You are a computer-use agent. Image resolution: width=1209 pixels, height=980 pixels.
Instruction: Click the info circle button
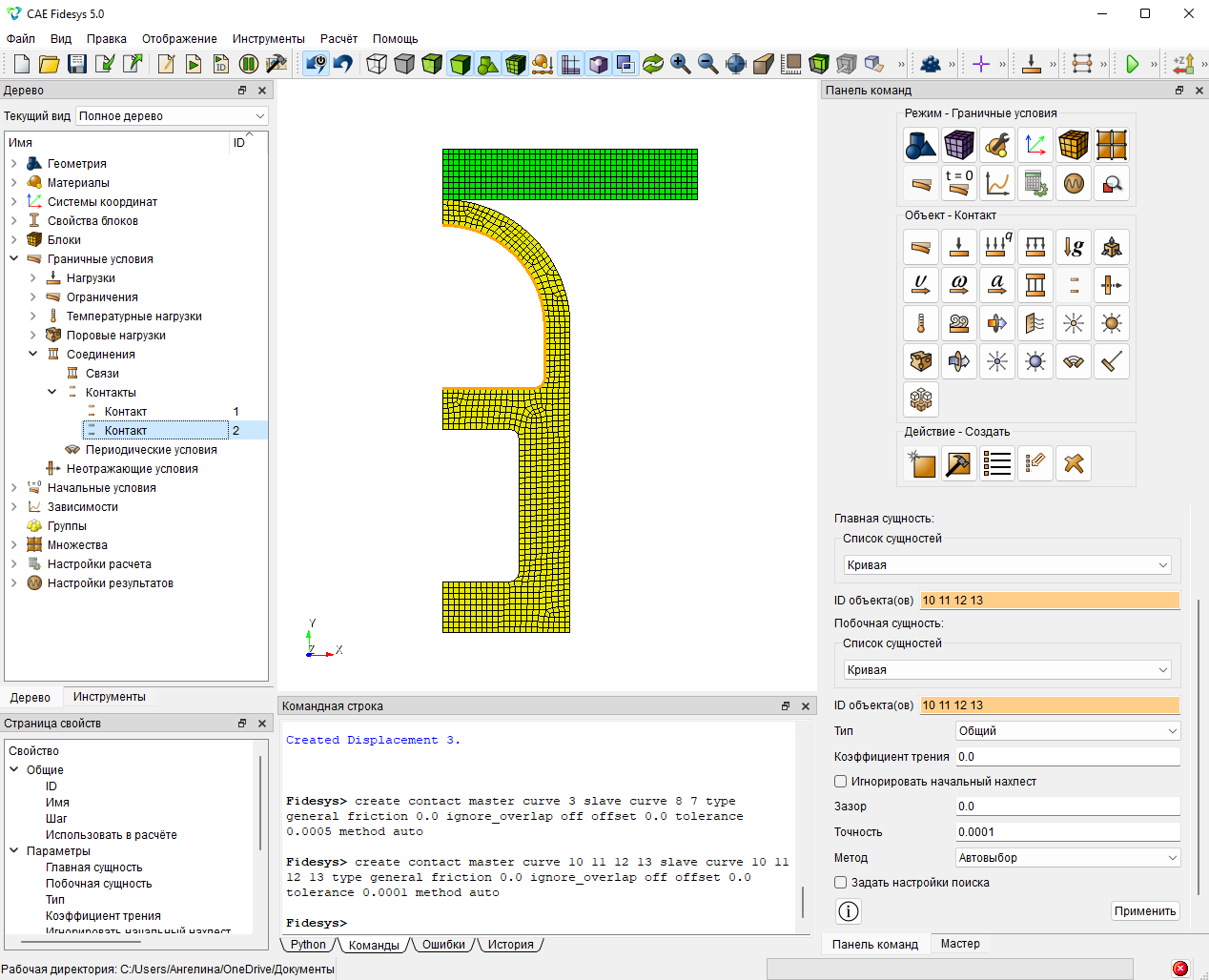tap(849, 911)
